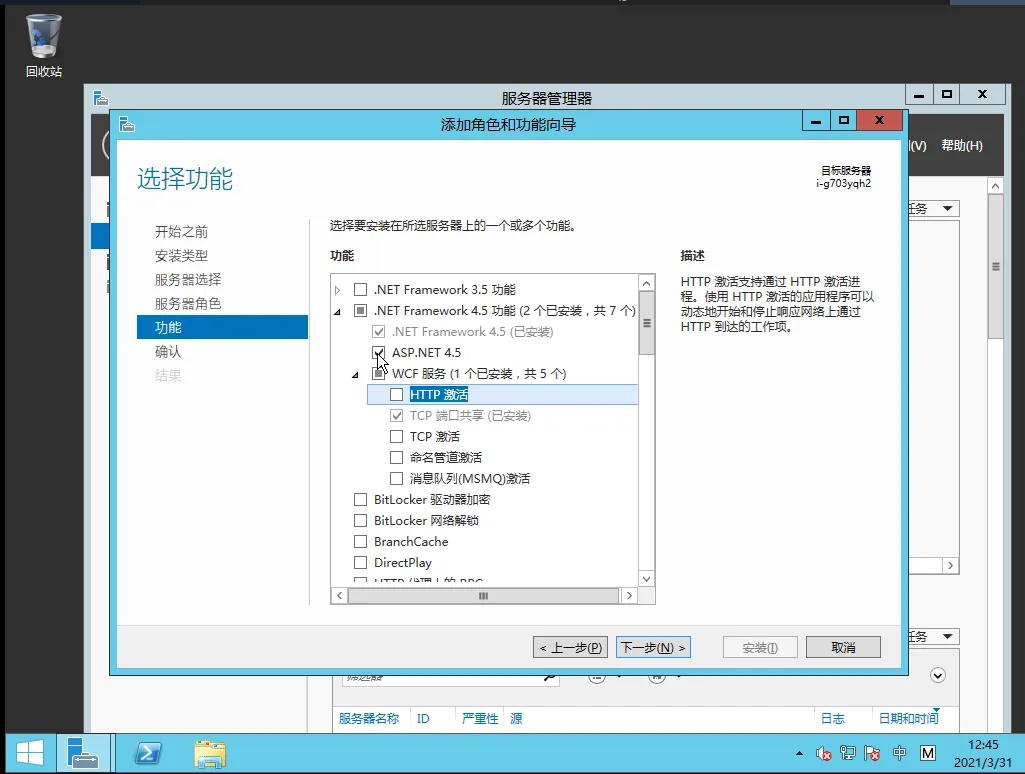Click the 下一步(N) button
Image resolution: width=1025 pixels, height=774 pixels.
(653, 647)
